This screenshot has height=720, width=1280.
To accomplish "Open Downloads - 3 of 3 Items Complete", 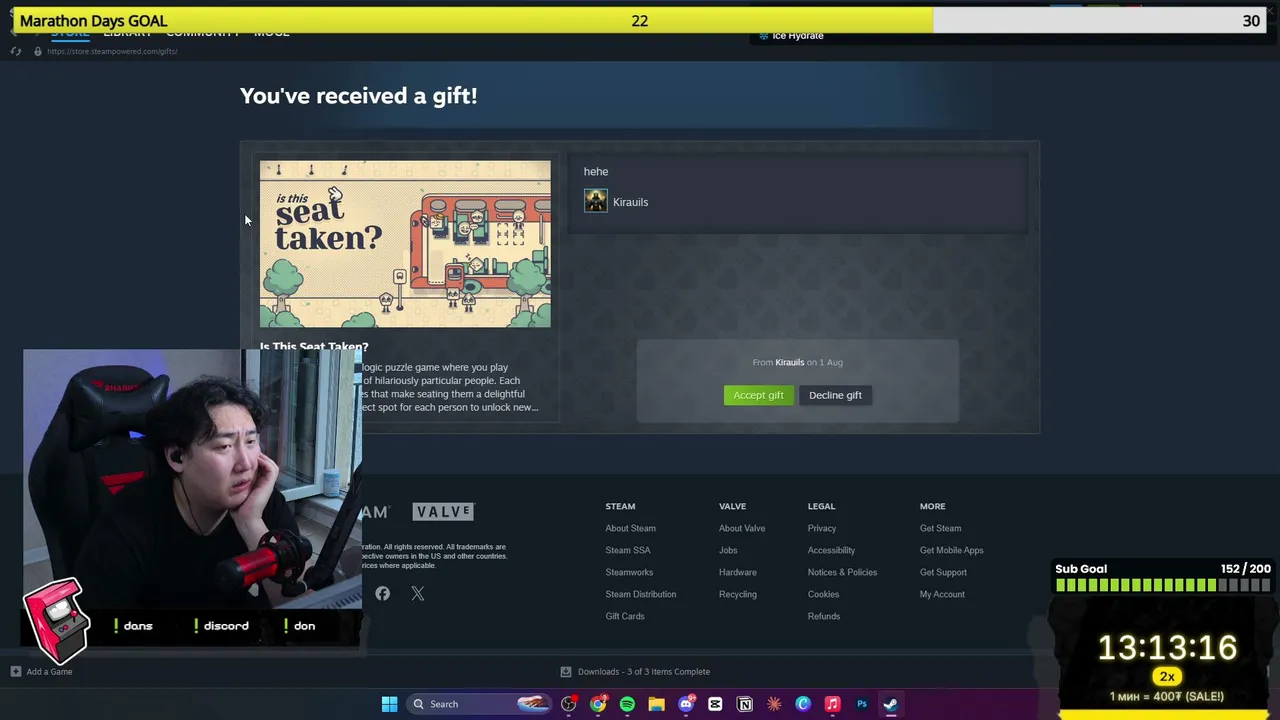I will click(x=643, y=672).
